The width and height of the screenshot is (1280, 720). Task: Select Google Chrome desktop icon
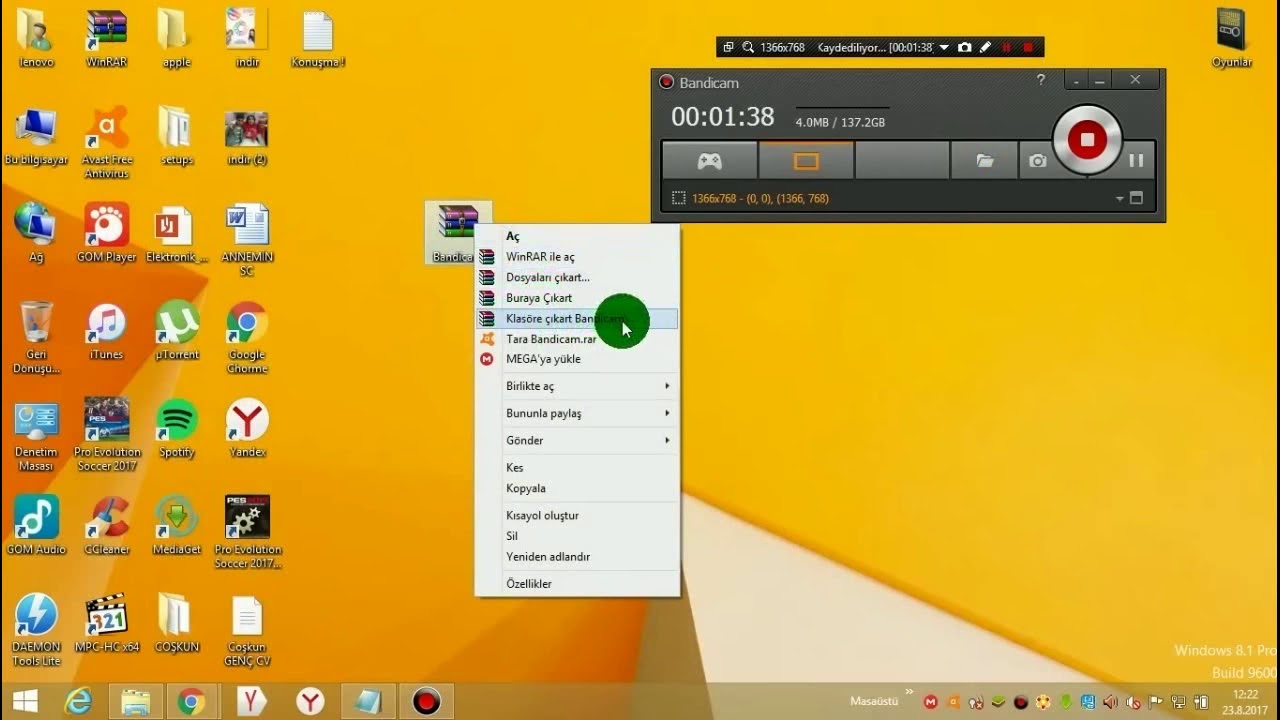(x=247, y=338)
